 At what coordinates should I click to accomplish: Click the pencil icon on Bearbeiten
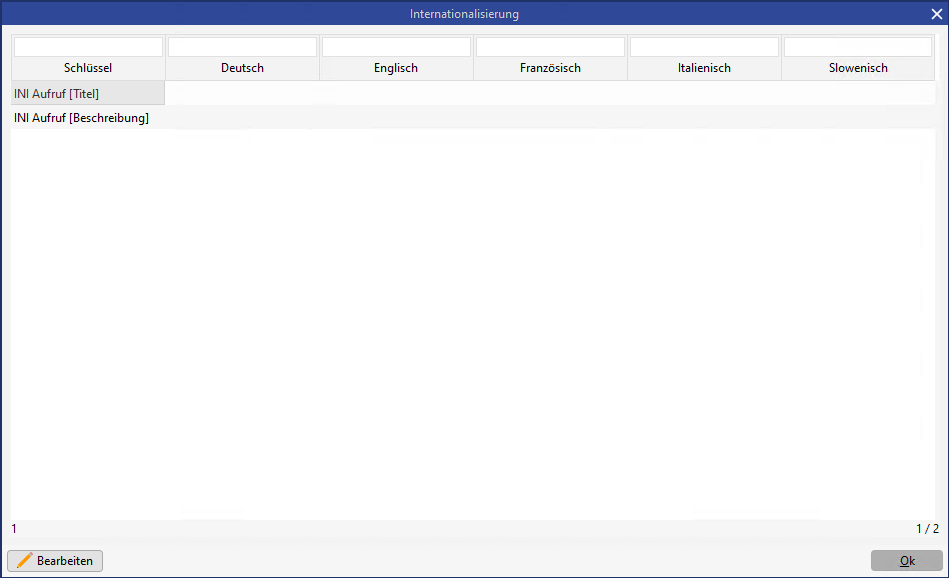24,561
